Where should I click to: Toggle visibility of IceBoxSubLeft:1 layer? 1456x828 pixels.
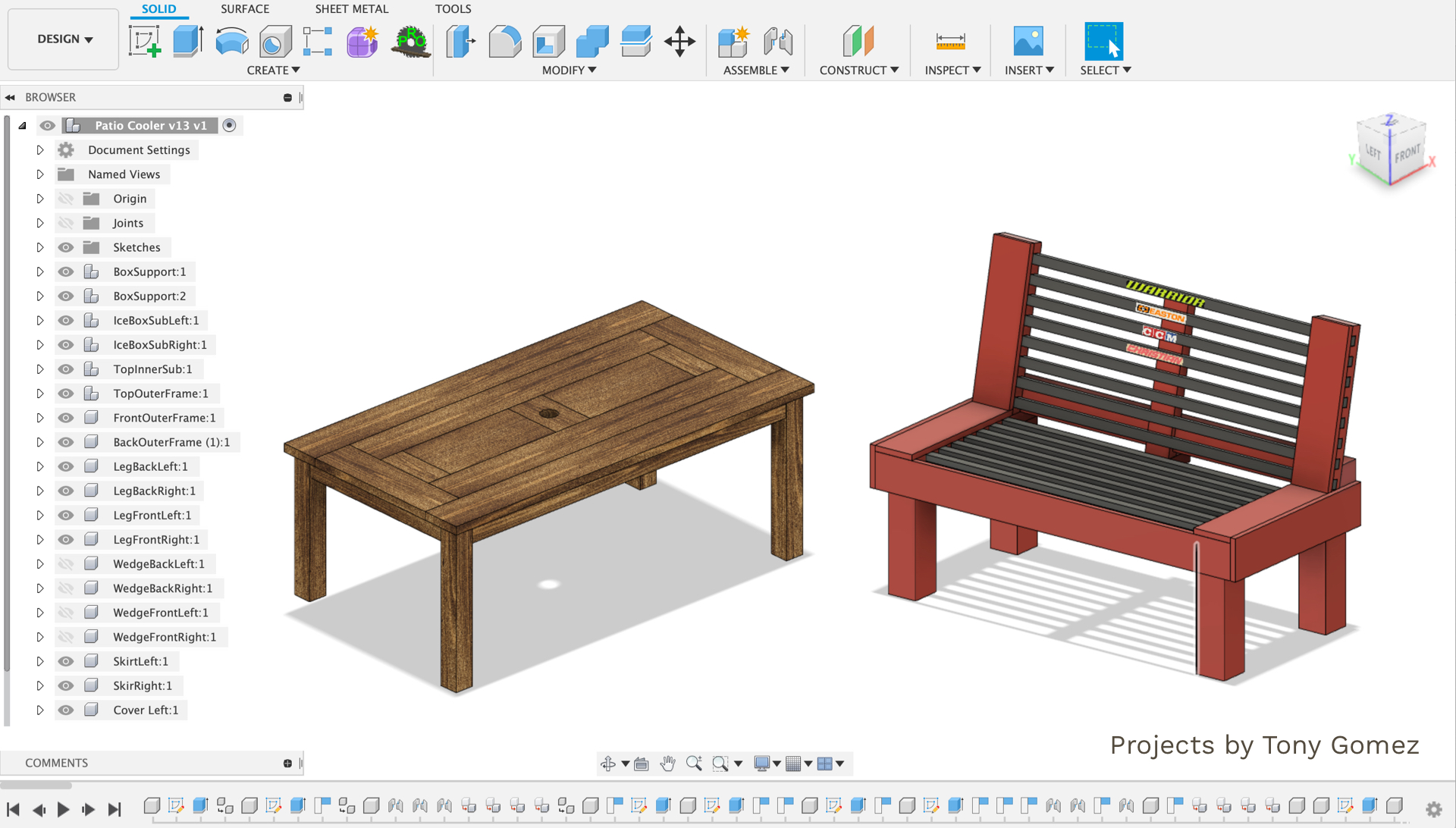65,320
